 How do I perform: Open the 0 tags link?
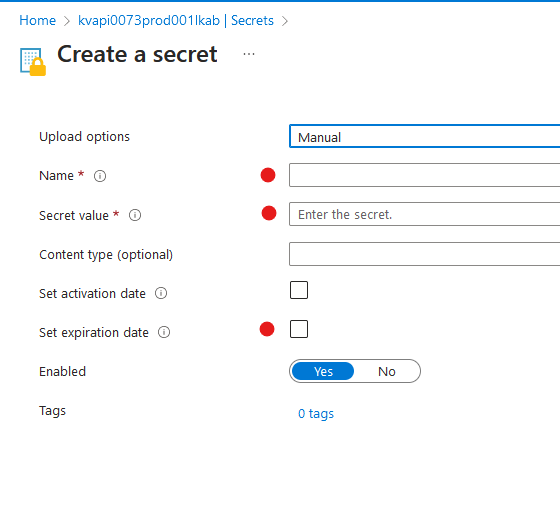coord(316,414)
